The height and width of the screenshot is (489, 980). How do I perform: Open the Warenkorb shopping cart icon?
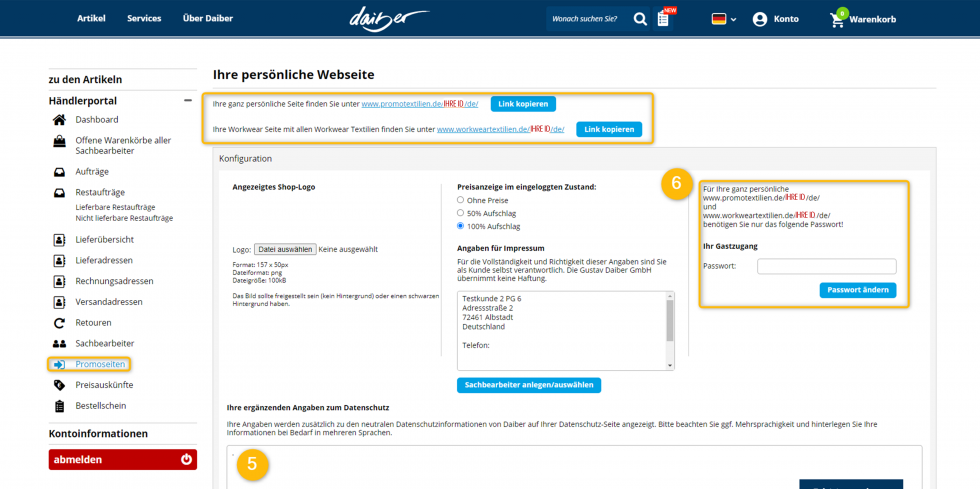(837, 19)
